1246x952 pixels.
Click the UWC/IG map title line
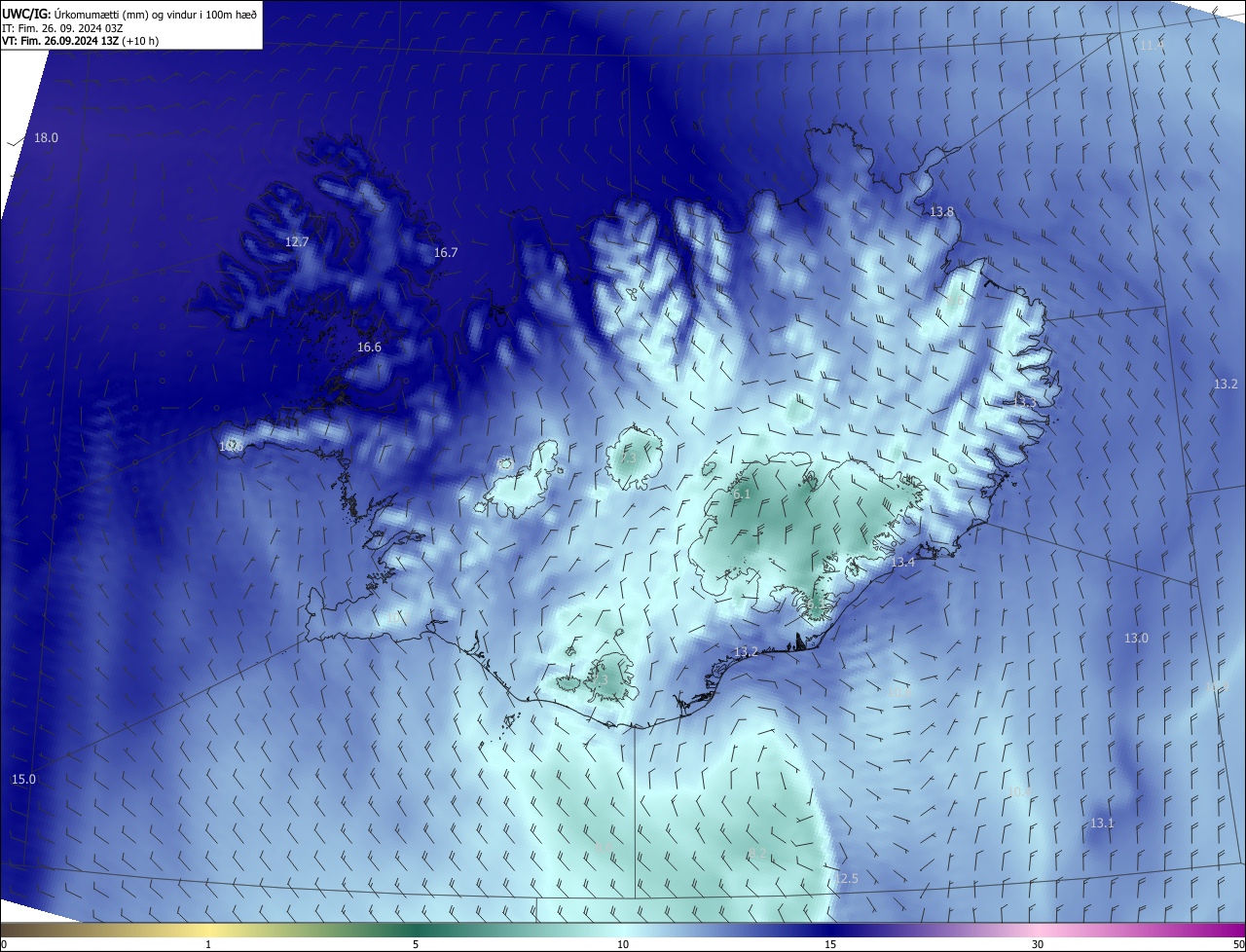coord(129,13)
